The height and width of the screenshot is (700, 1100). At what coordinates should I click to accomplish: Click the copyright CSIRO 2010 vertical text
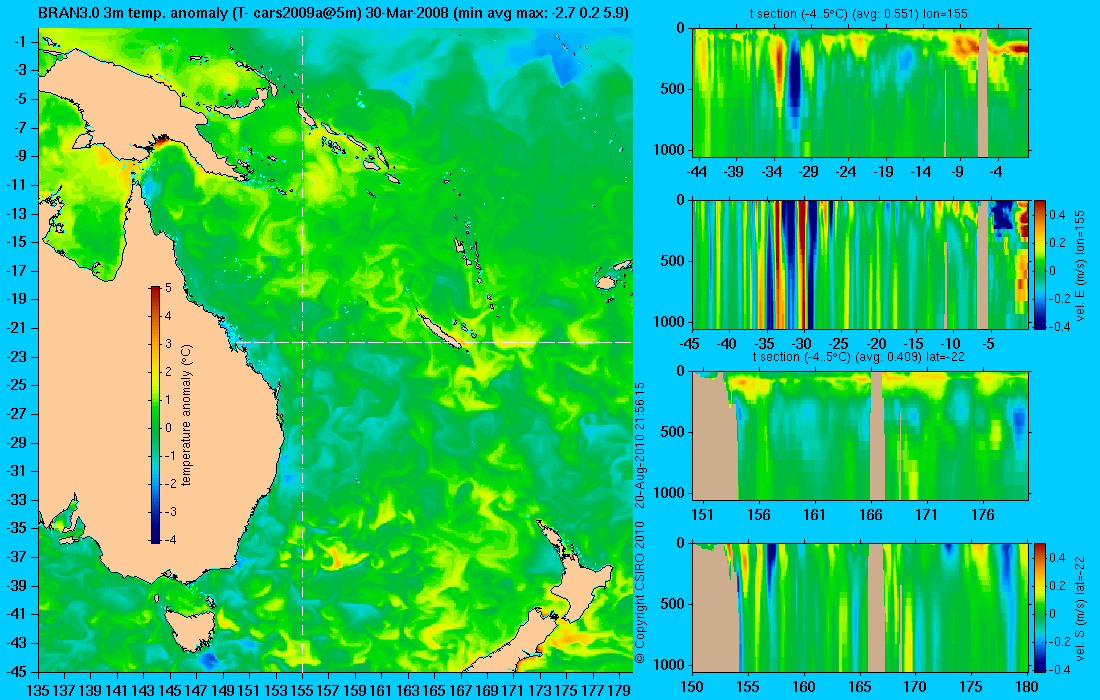pyautogui.click(x=639, y=593)
